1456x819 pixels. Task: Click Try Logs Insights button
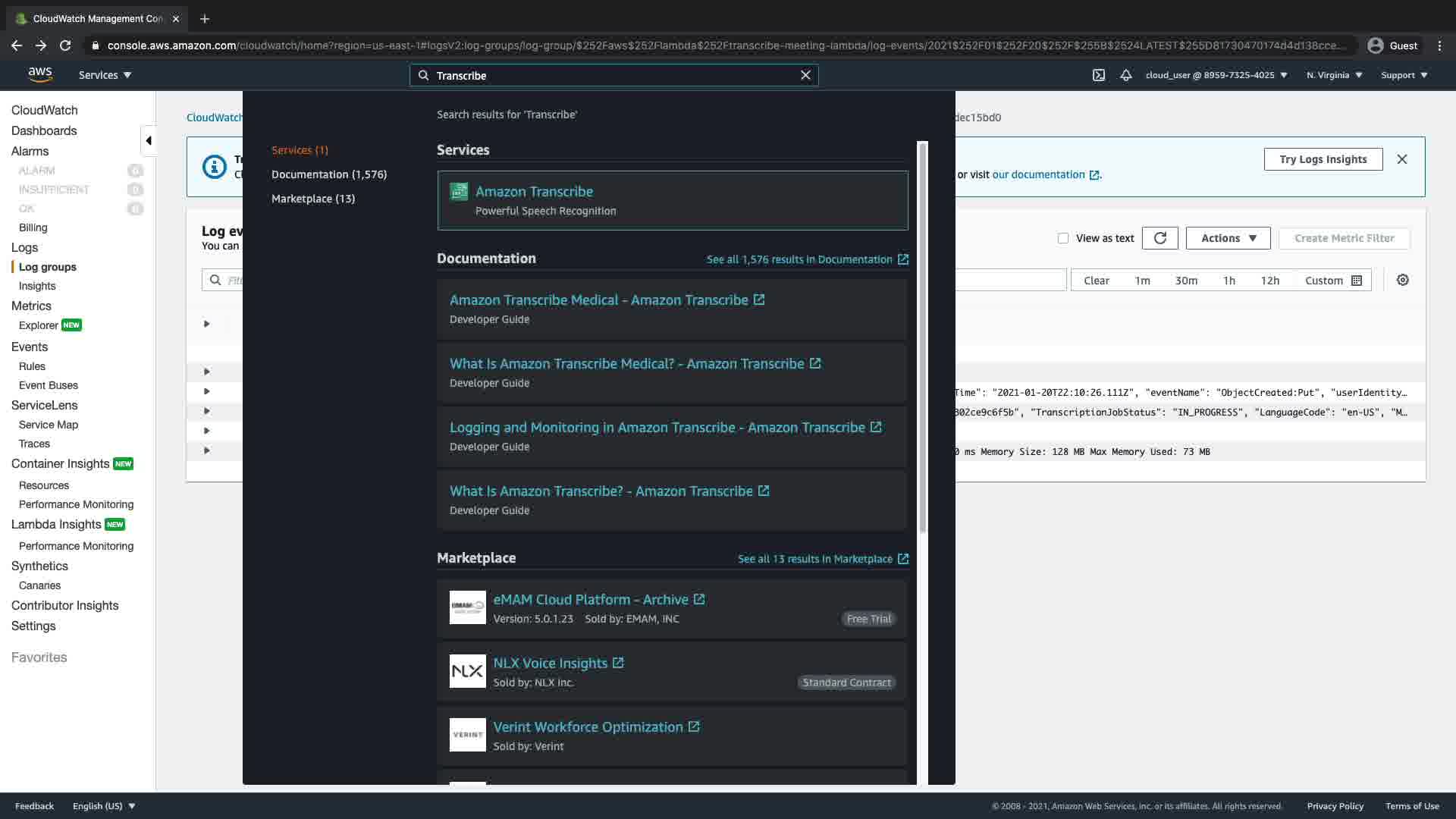coord(1323,159)
